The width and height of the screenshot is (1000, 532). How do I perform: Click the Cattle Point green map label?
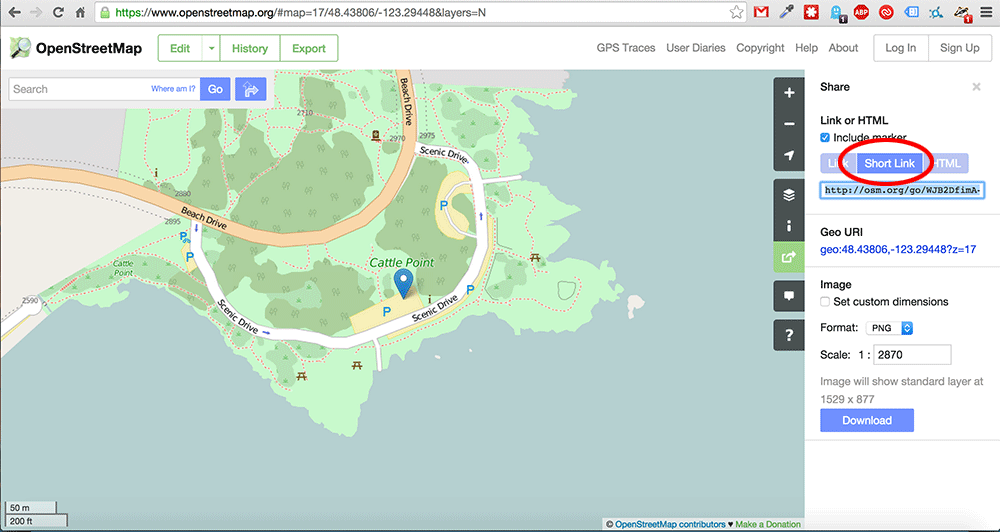coord(401,263)
